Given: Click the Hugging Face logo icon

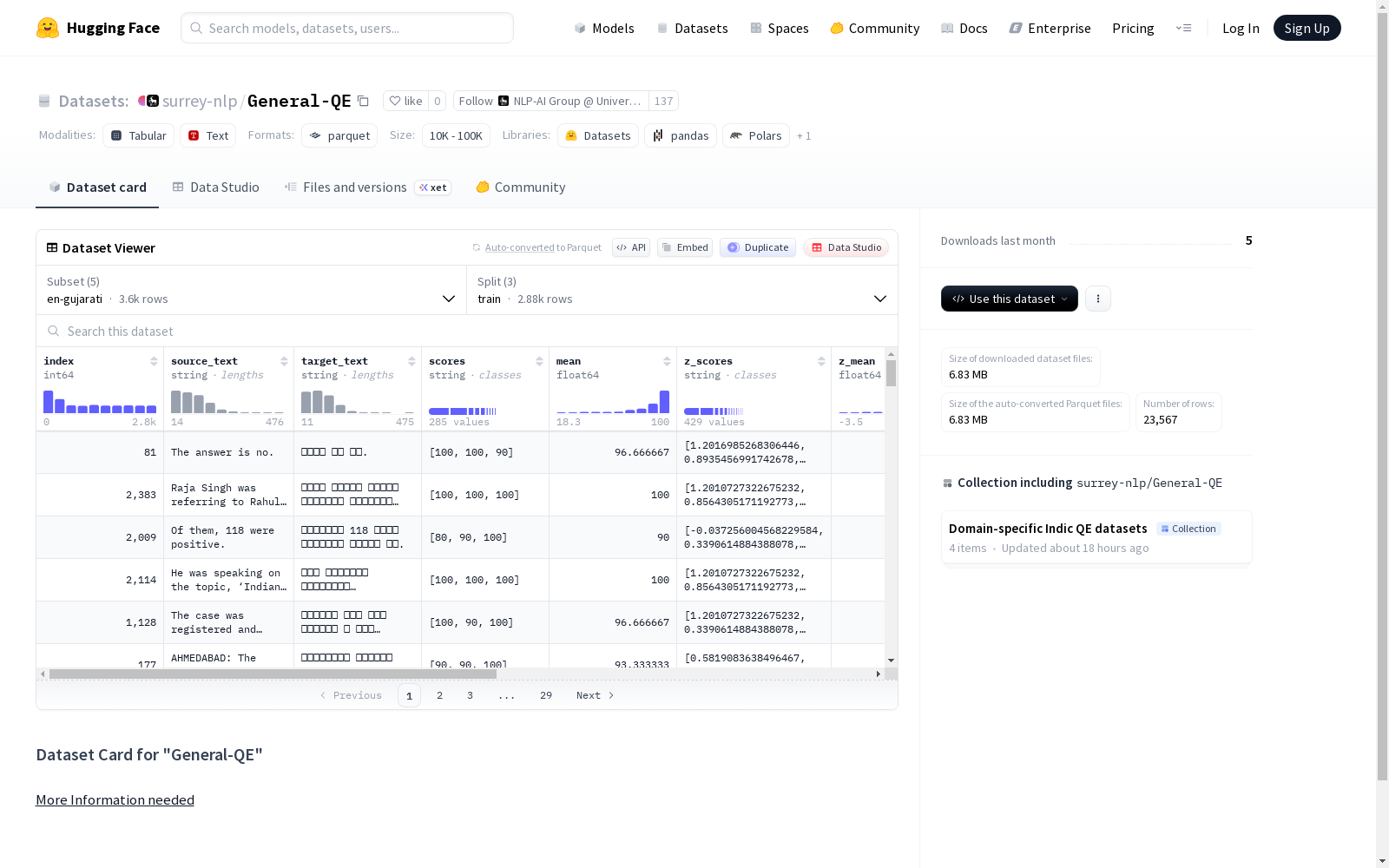Looking at the screenshot, I should click(48, 28).
